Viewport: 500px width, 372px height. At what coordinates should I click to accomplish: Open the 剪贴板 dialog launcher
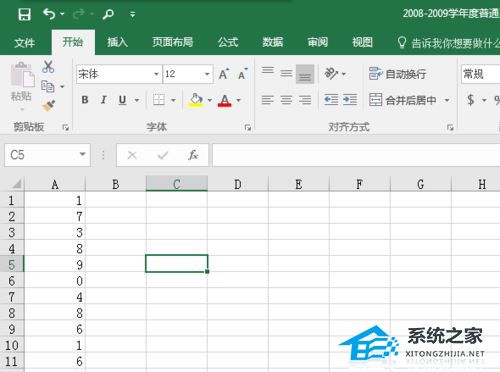tap(66, 127)
